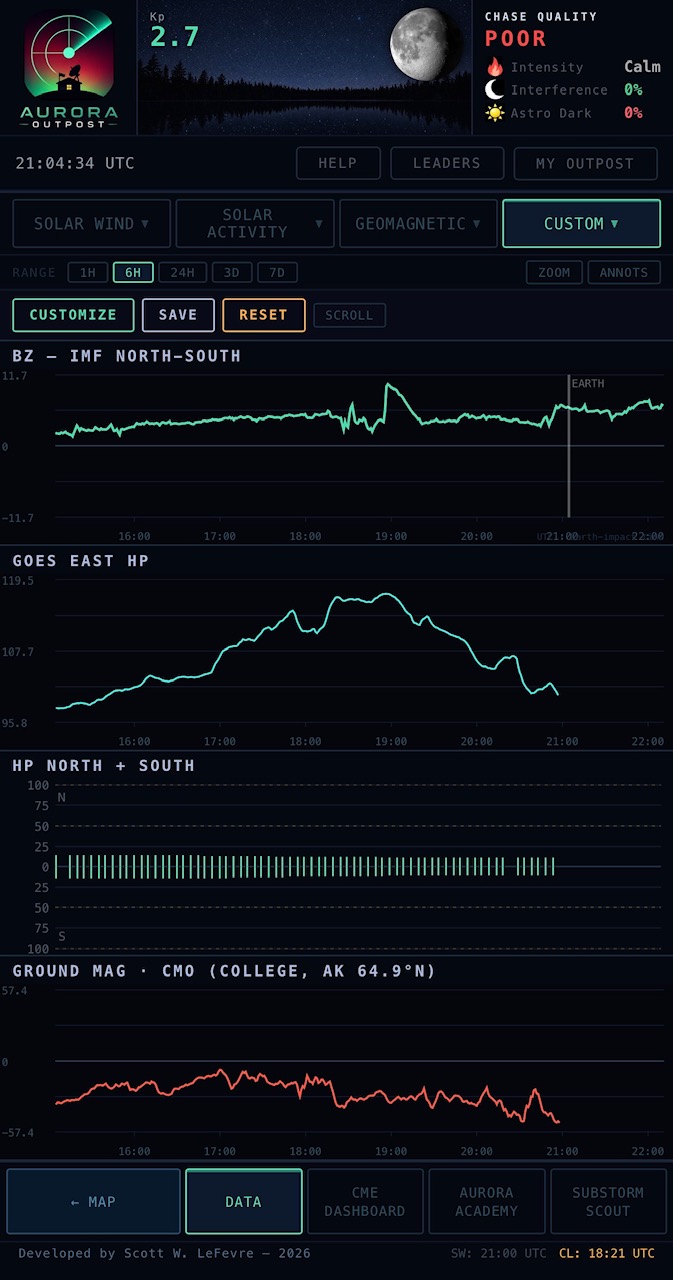Image resolution: width=673 pixels, height=1280 pixels.
Task: Set range to 6H
Action: coord(133,272)
